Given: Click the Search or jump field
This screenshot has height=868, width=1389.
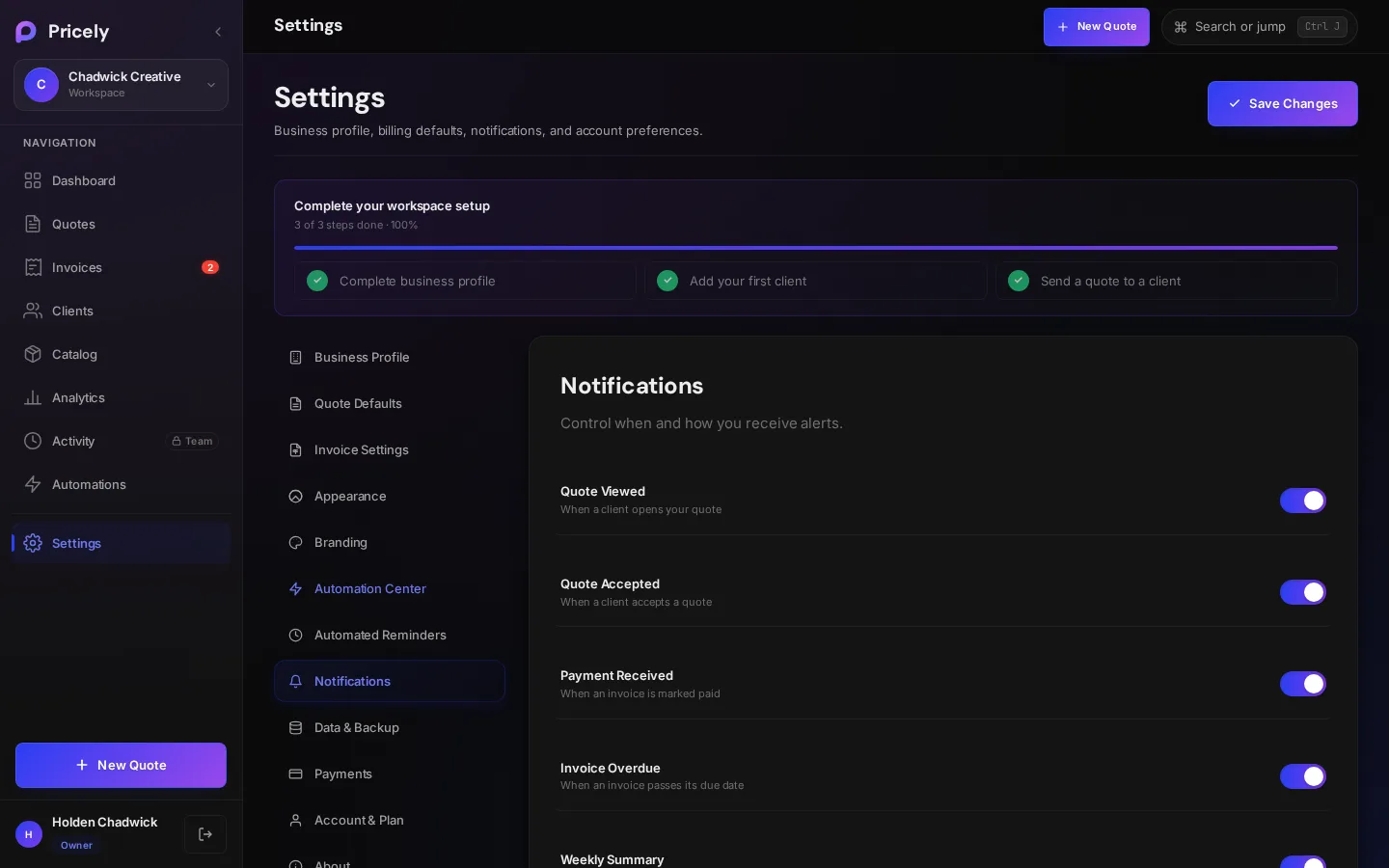Looking at the screenshot, I should coord(1260,27).
